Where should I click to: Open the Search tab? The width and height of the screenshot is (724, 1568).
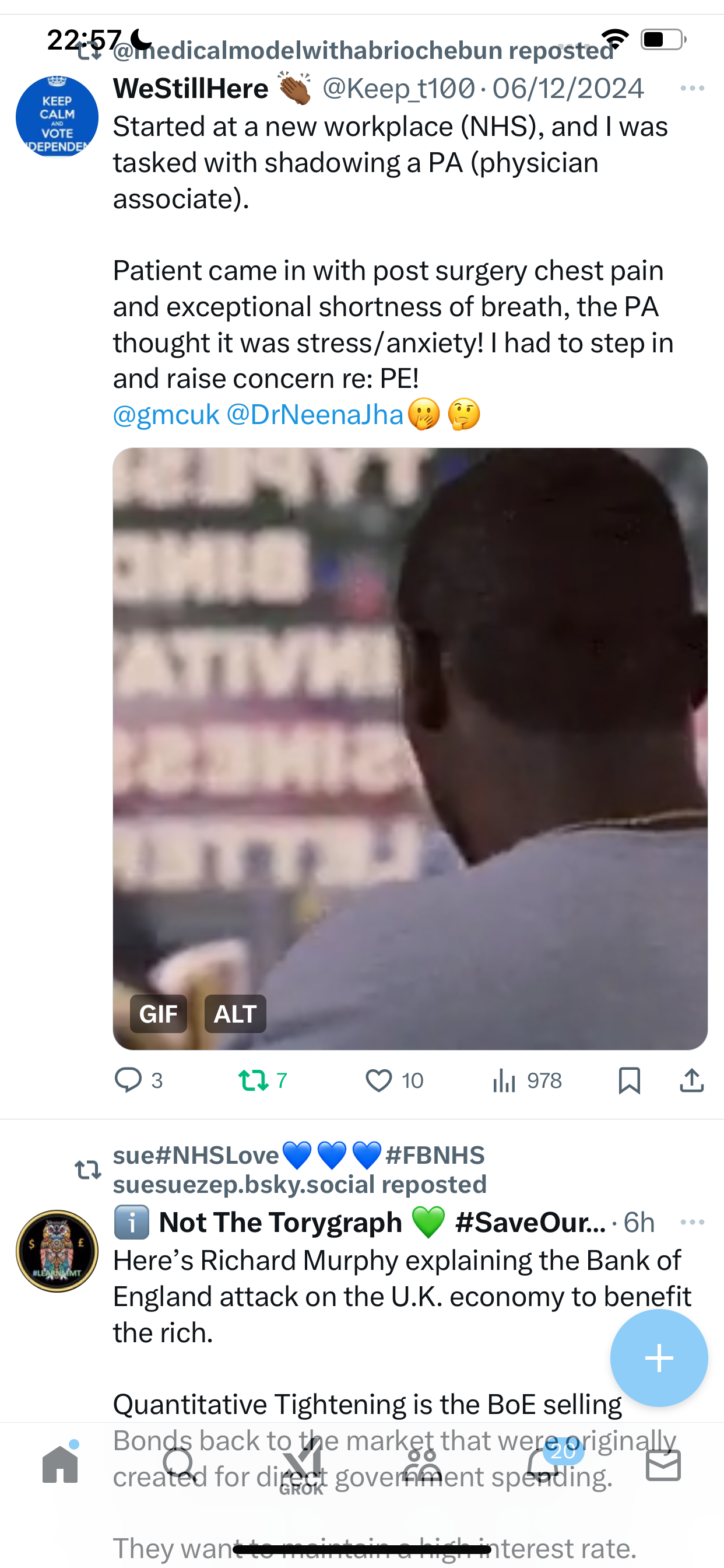[x=180, y=1465]
